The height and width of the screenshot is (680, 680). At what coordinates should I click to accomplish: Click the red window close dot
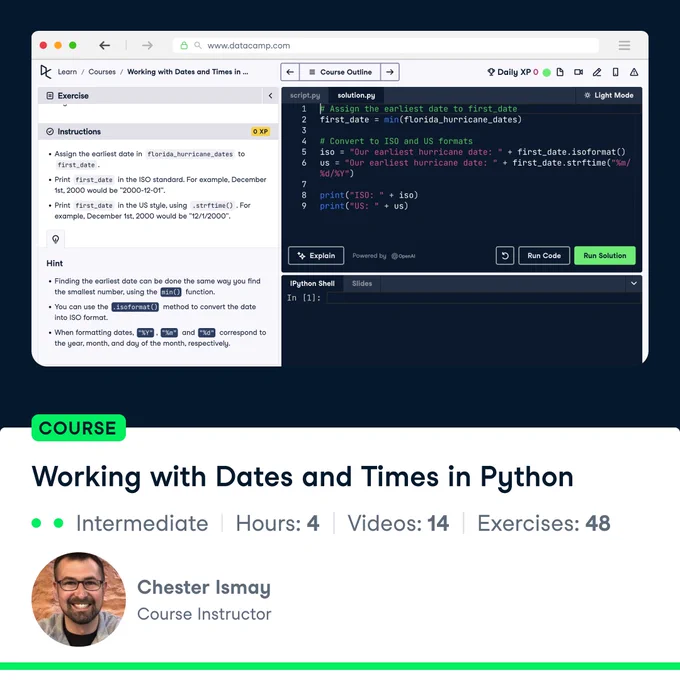click(x=43, y=45)
